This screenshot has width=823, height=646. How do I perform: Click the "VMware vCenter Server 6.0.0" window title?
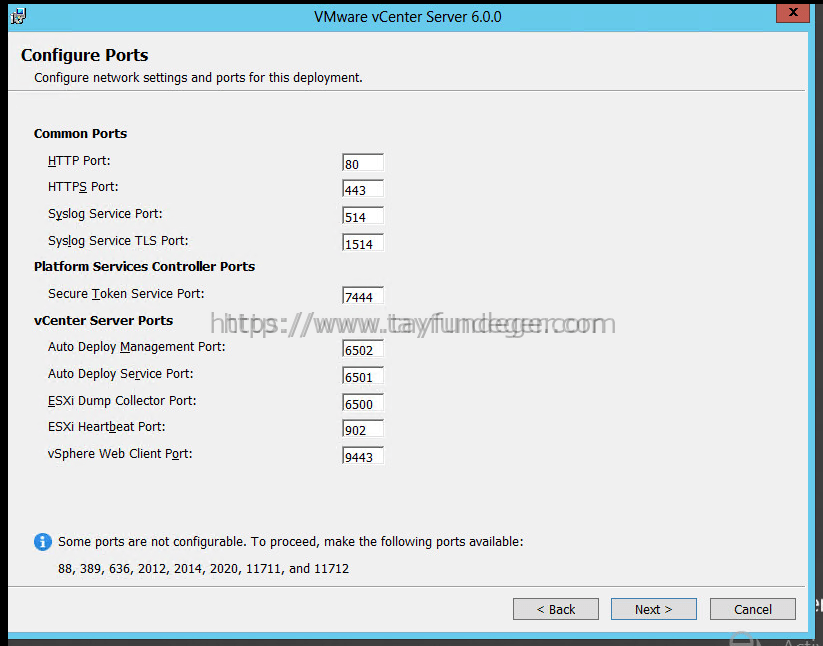click(408, 17)
